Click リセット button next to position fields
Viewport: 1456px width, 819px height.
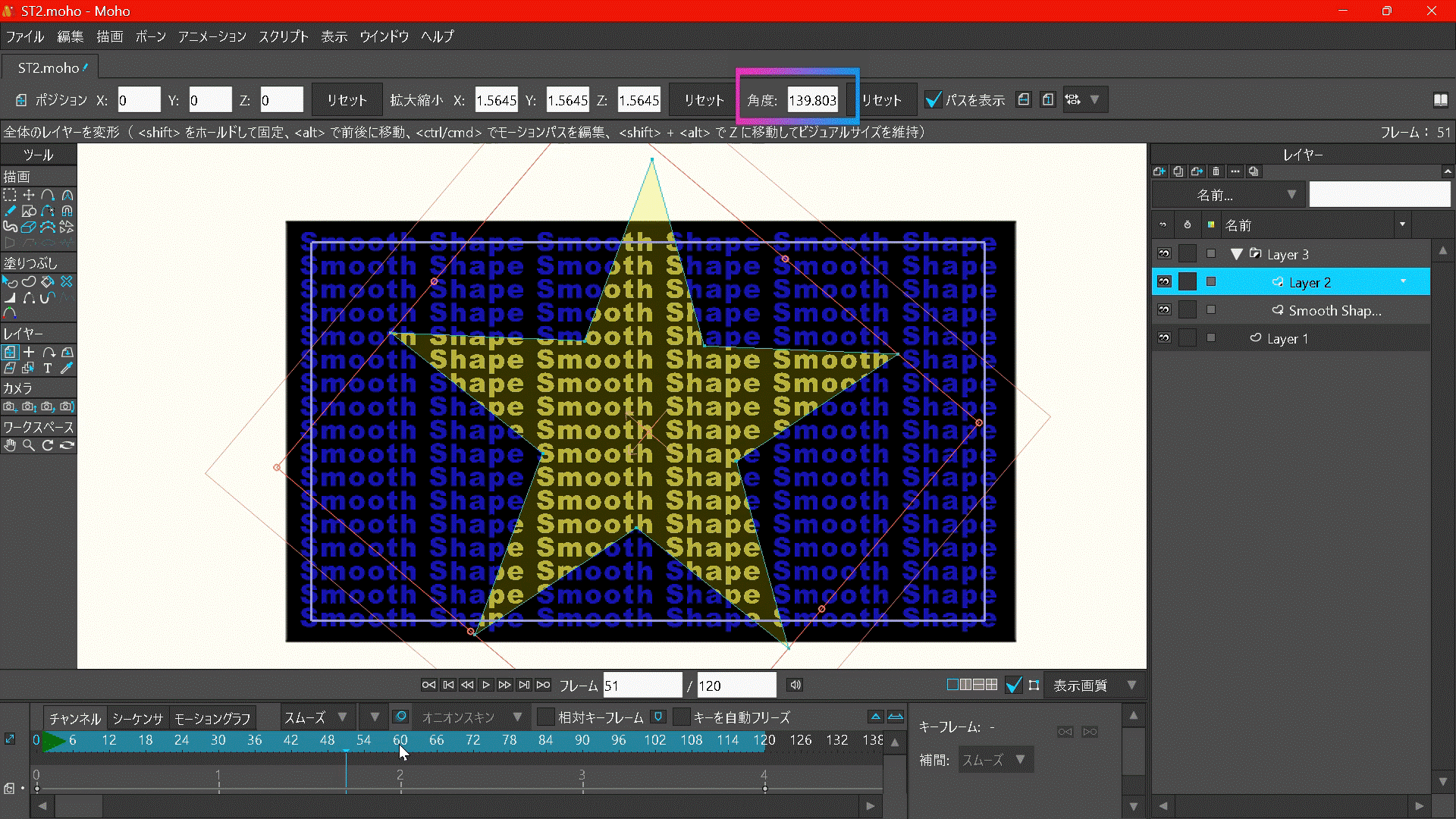[347, 100]
